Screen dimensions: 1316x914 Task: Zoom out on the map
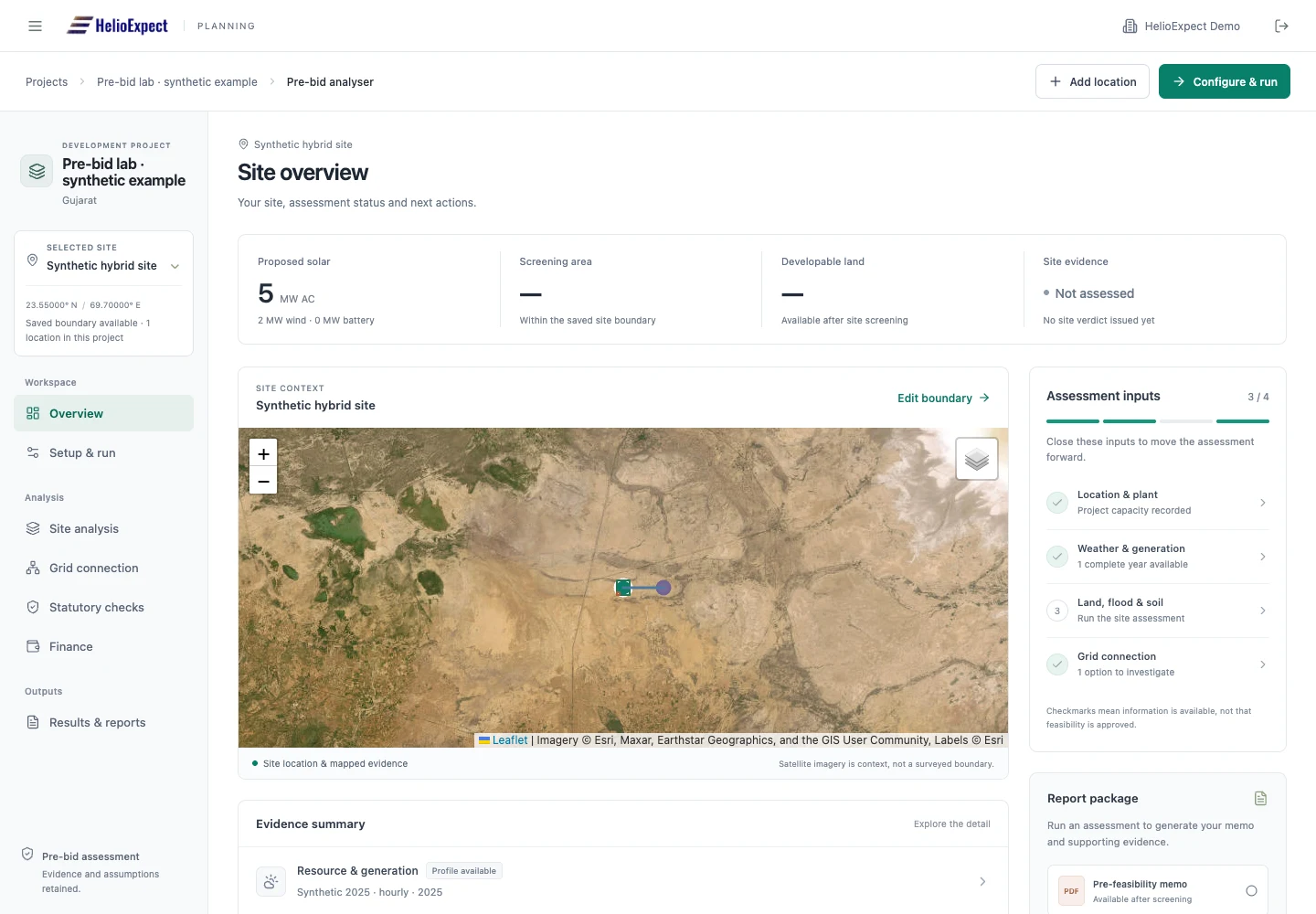[x=263, y=481]
